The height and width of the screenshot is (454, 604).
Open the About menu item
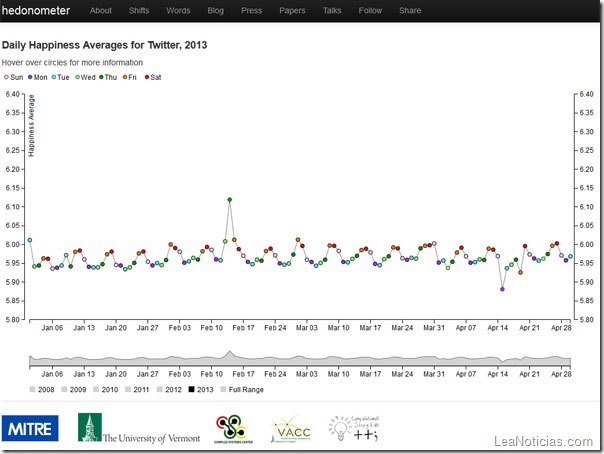point(101,11)
